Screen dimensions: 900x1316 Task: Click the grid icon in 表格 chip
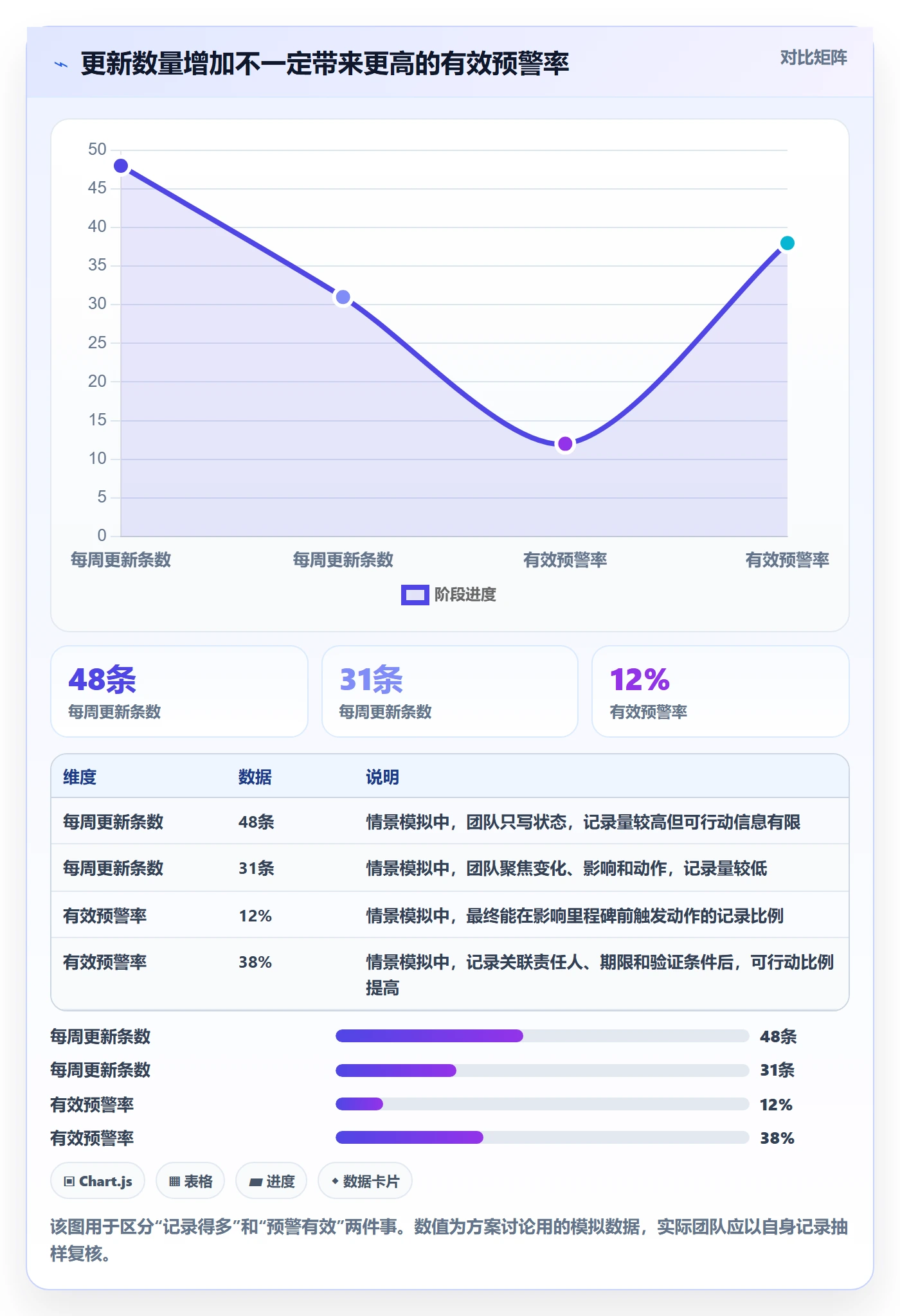174,1181
